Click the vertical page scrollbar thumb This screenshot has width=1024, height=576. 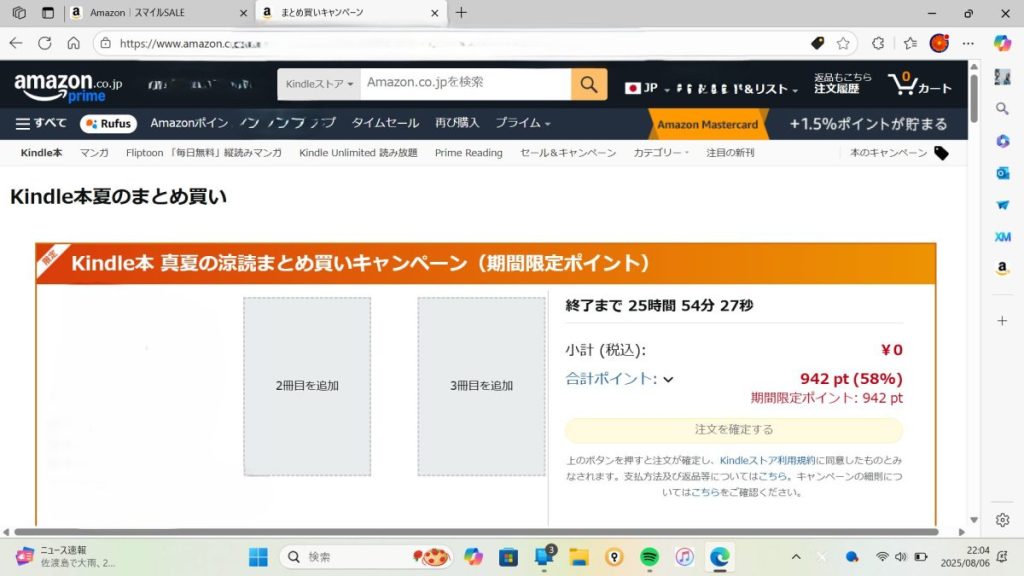coord(974,98)
